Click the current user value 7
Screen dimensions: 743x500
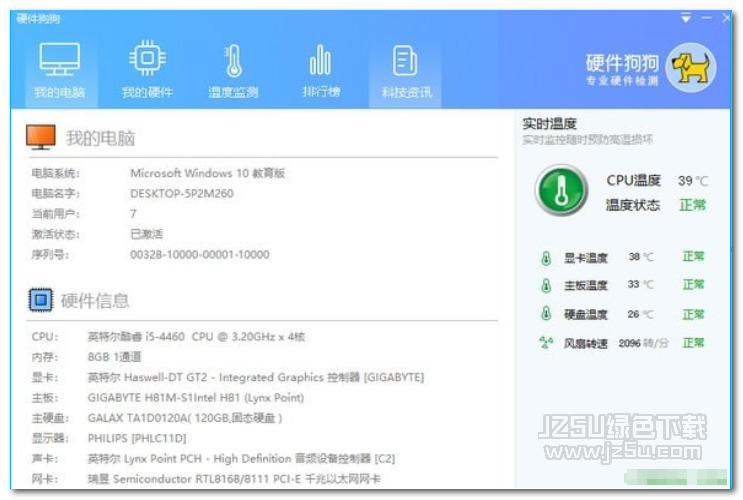133,214
